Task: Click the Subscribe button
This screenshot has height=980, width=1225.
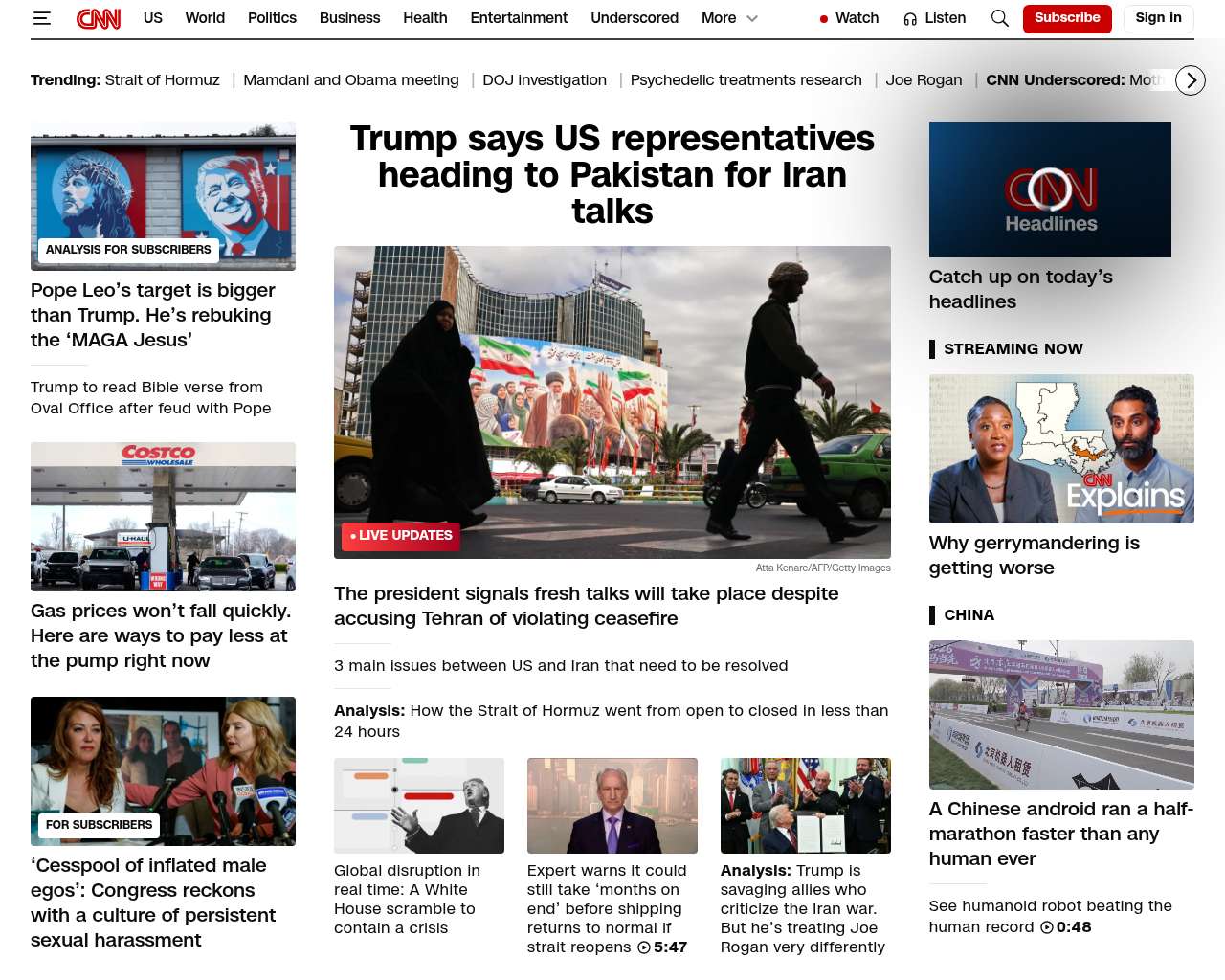Action: click(1067, 18)
